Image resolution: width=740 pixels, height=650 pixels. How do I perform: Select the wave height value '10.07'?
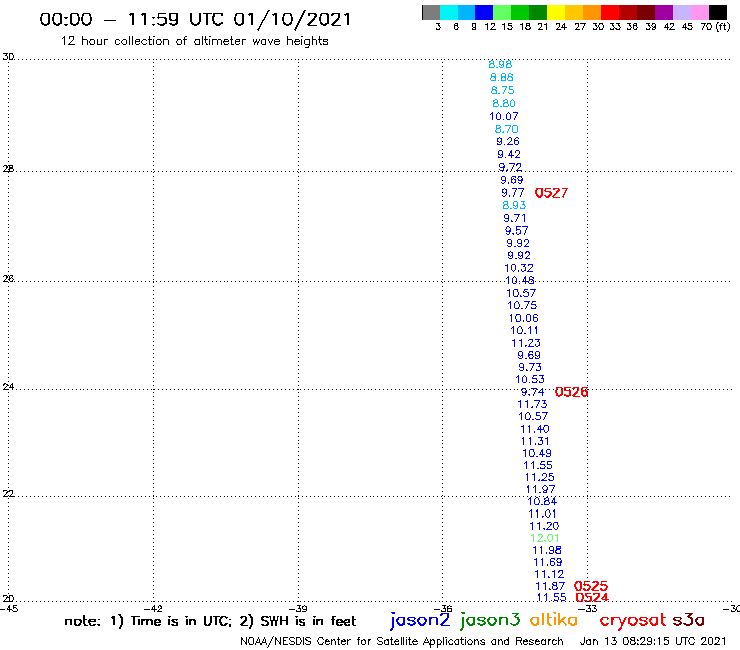tap(504, 117)
